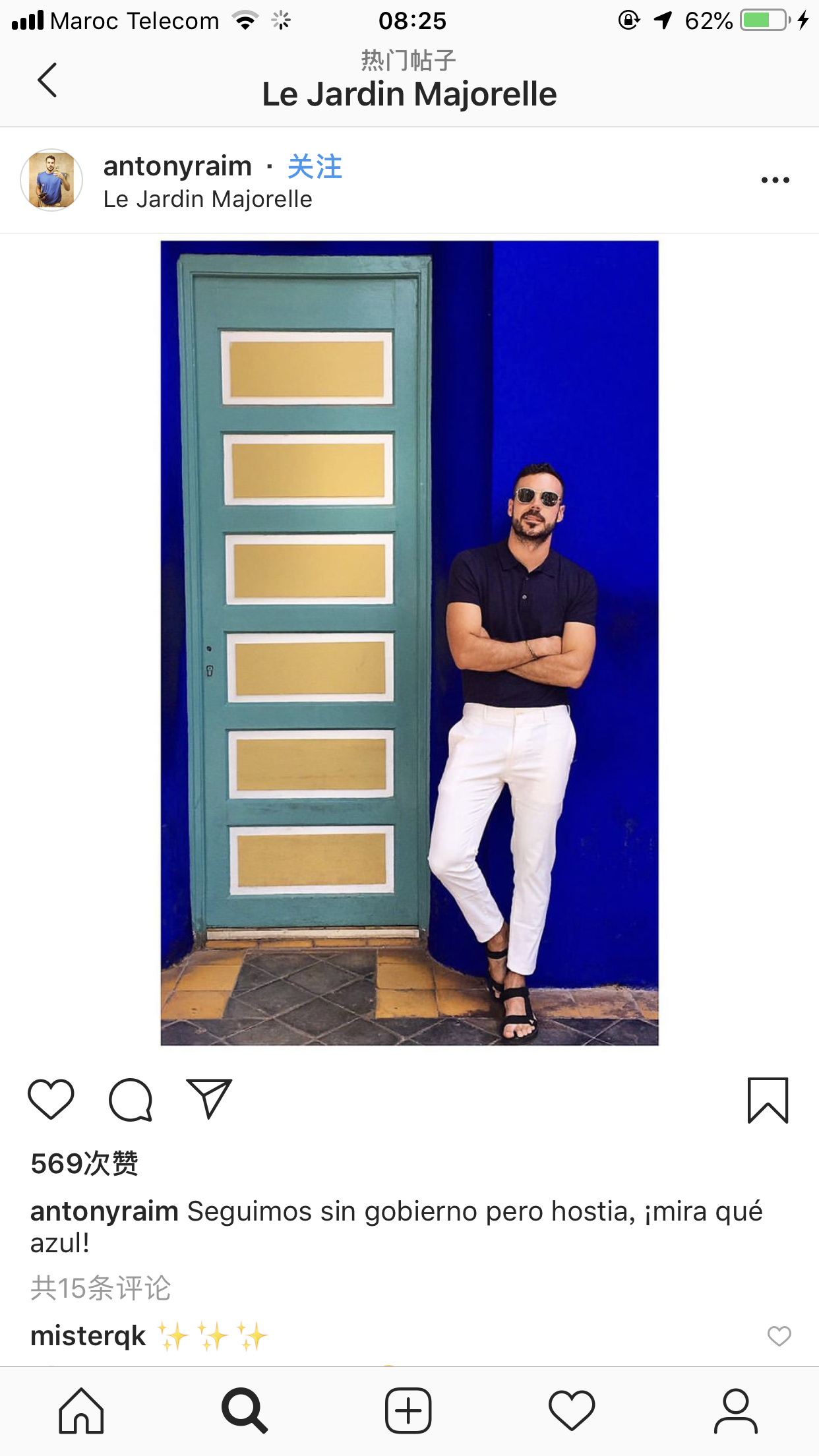Open antonyraim username in post header

pos(177,166)
